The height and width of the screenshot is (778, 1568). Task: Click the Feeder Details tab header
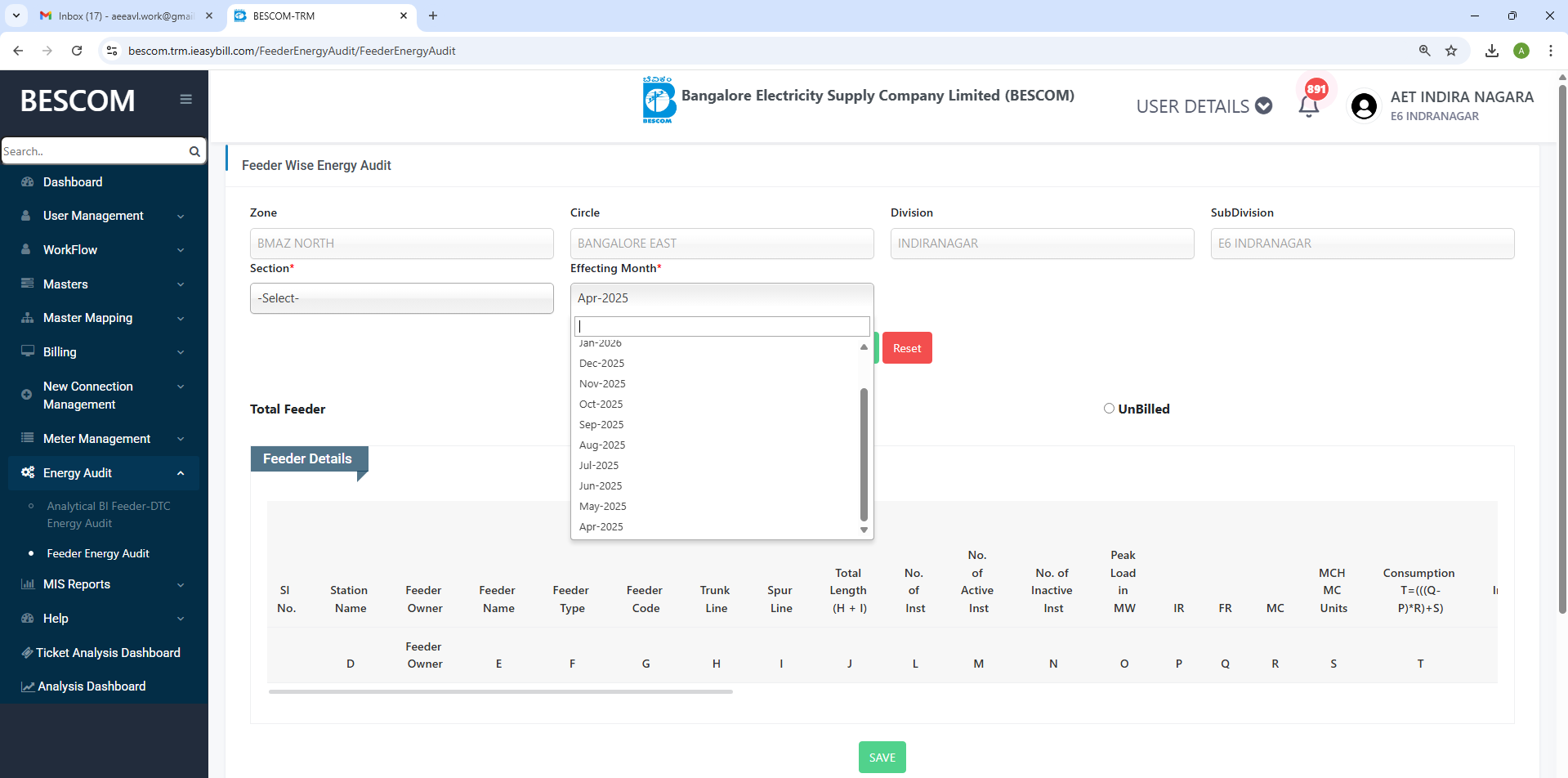pyautogui.click(x=309, y=458)
